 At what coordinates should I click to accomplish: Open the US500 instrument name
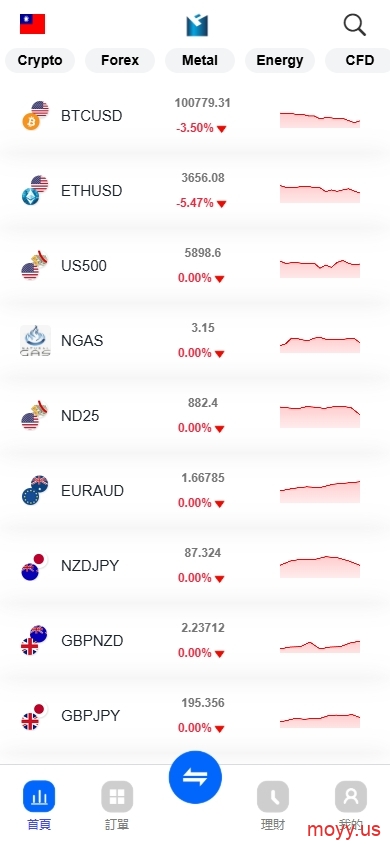[x=84, y=266]
